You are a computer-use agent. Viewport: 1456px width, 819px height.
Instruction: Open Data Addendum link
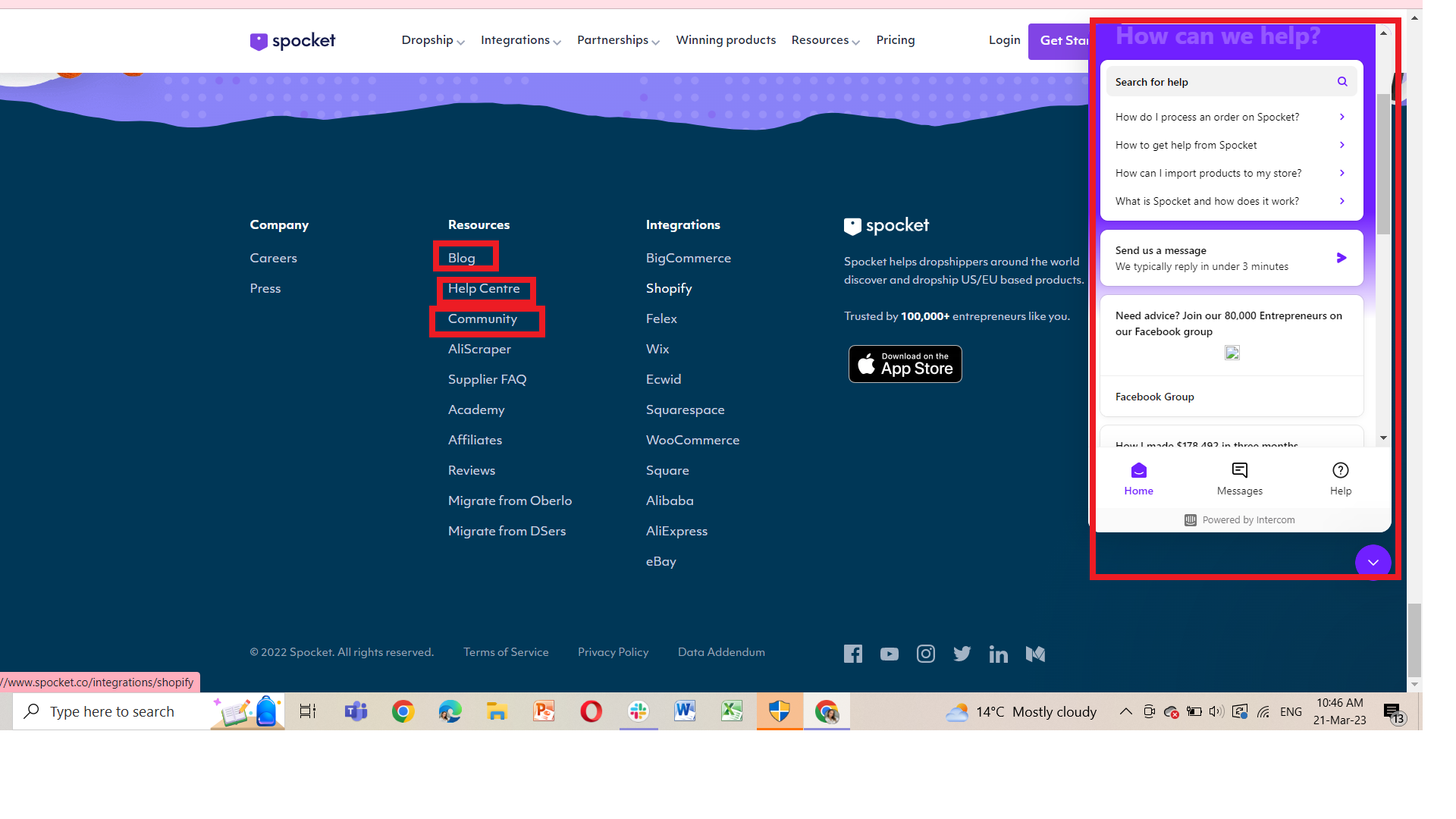pos(721,652)
